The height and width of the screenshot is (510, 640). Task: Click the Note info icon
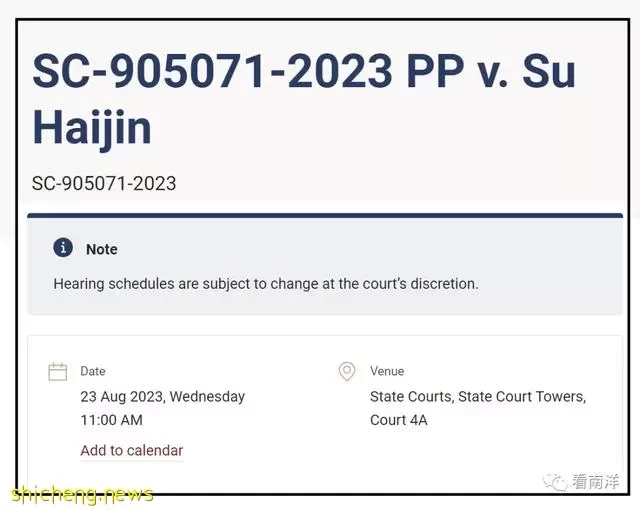point(63,248)
